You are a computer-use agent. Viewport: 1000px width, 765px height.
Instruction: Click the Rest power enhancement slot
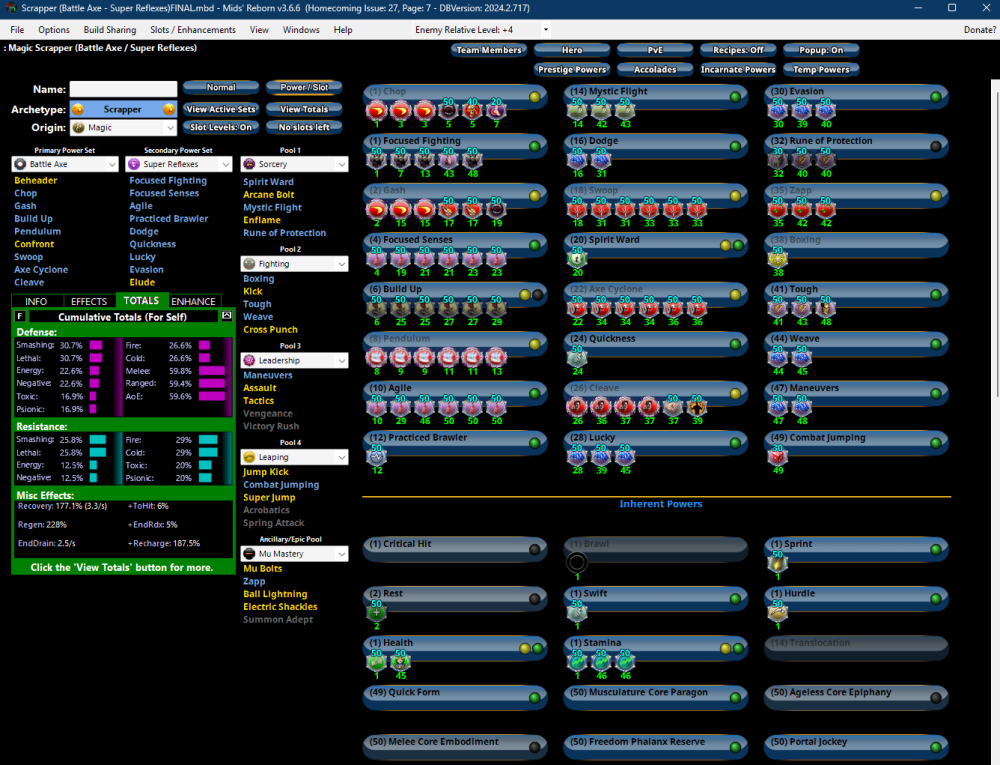tap(377, 612)
